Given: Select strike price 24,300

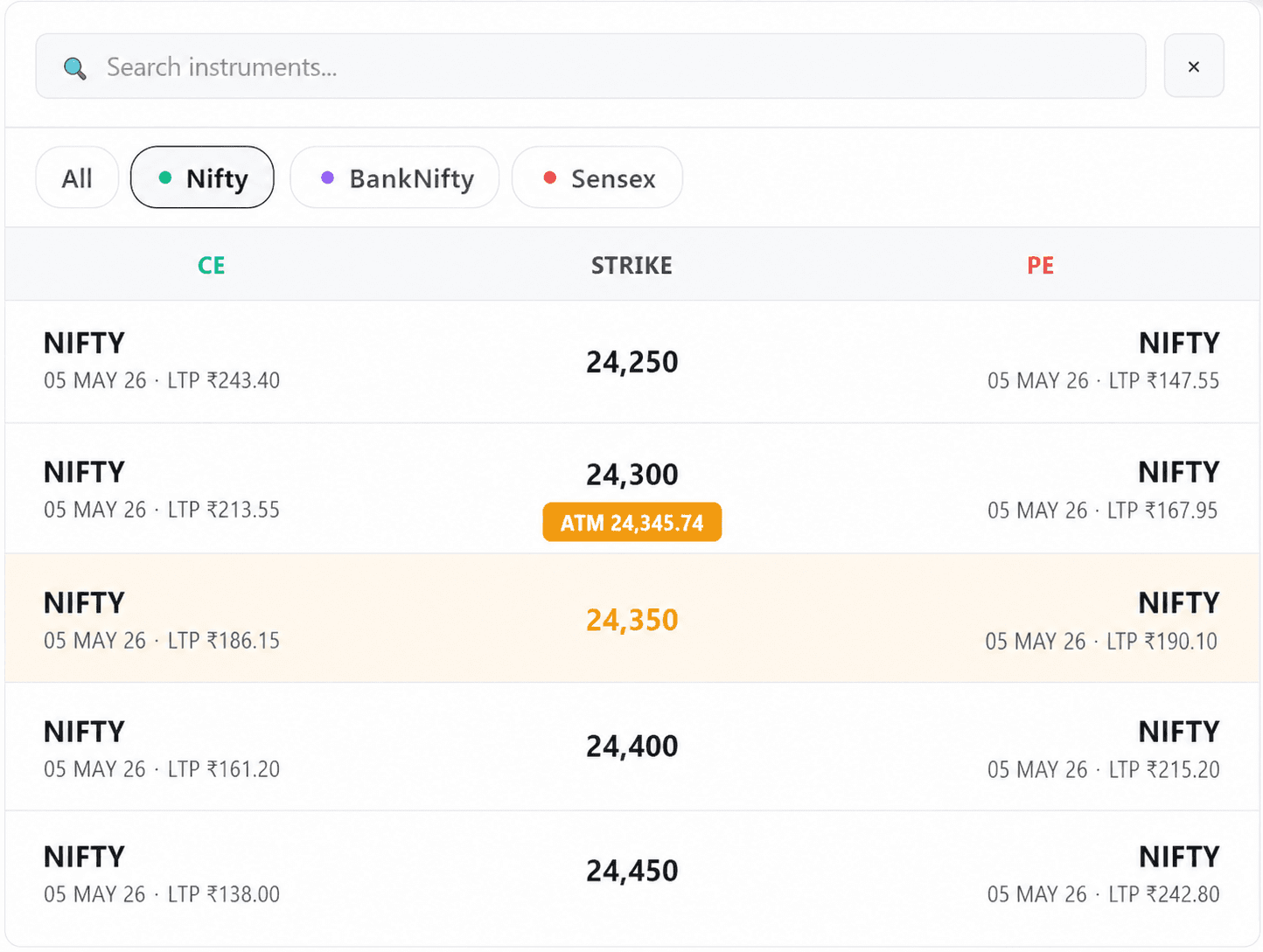Looking at the screenshot, I should coord(631,475).
